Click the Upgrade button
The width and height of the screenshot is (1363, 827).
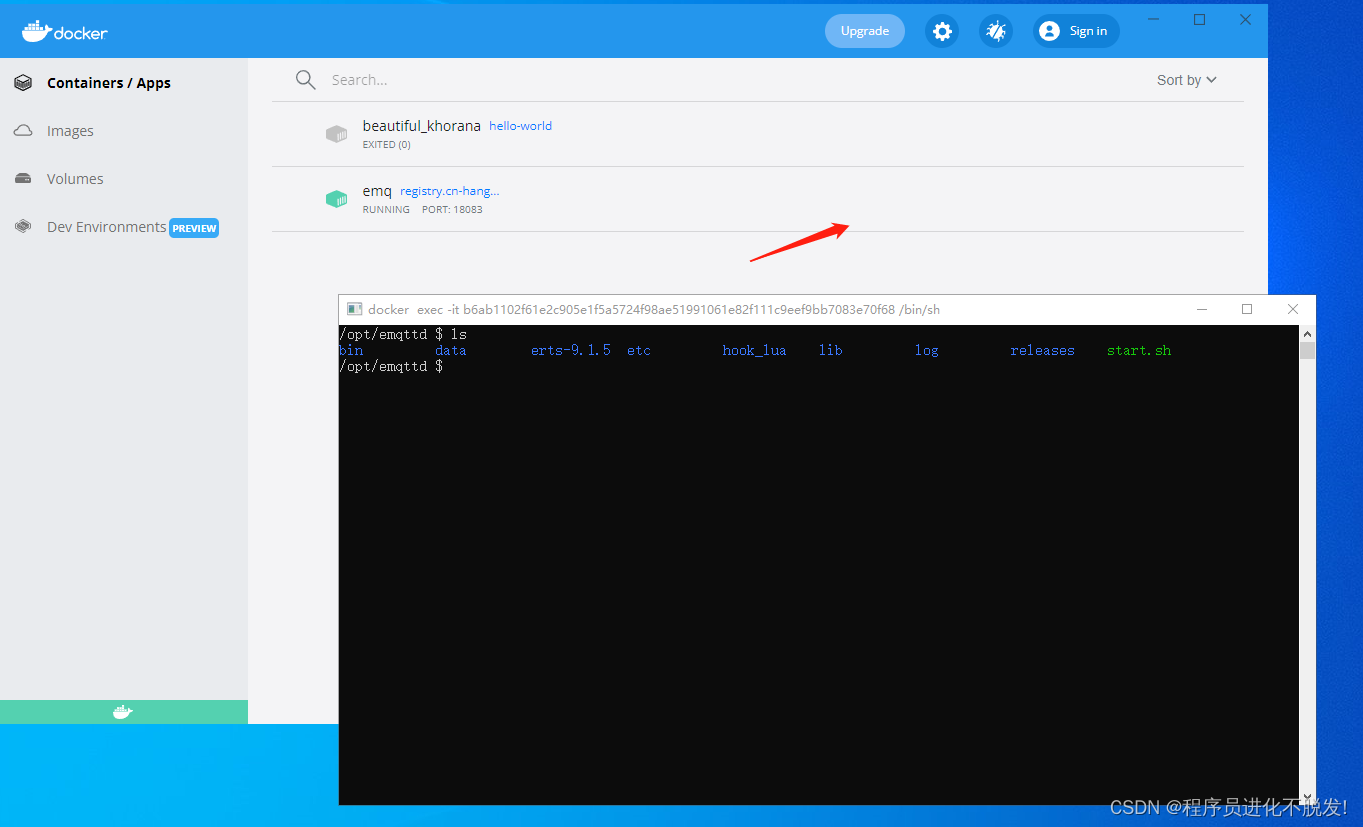(865, 31)
